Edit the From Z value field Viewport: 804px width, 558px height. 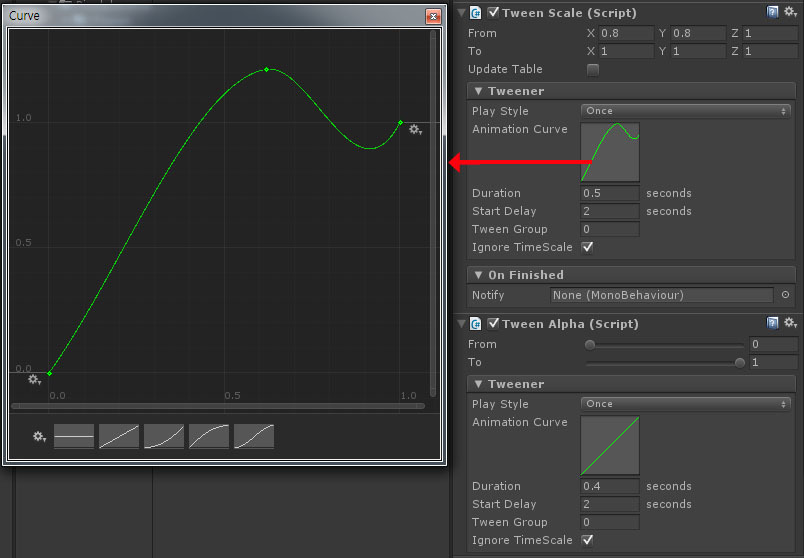coord(770,33)
